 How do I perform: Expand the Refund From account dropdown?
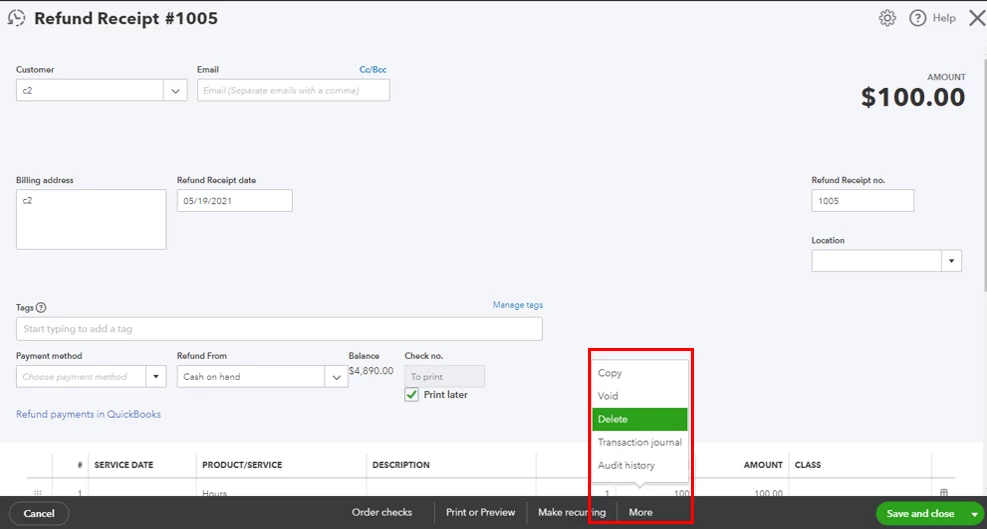pyautogui.click(x=336, y=377)
